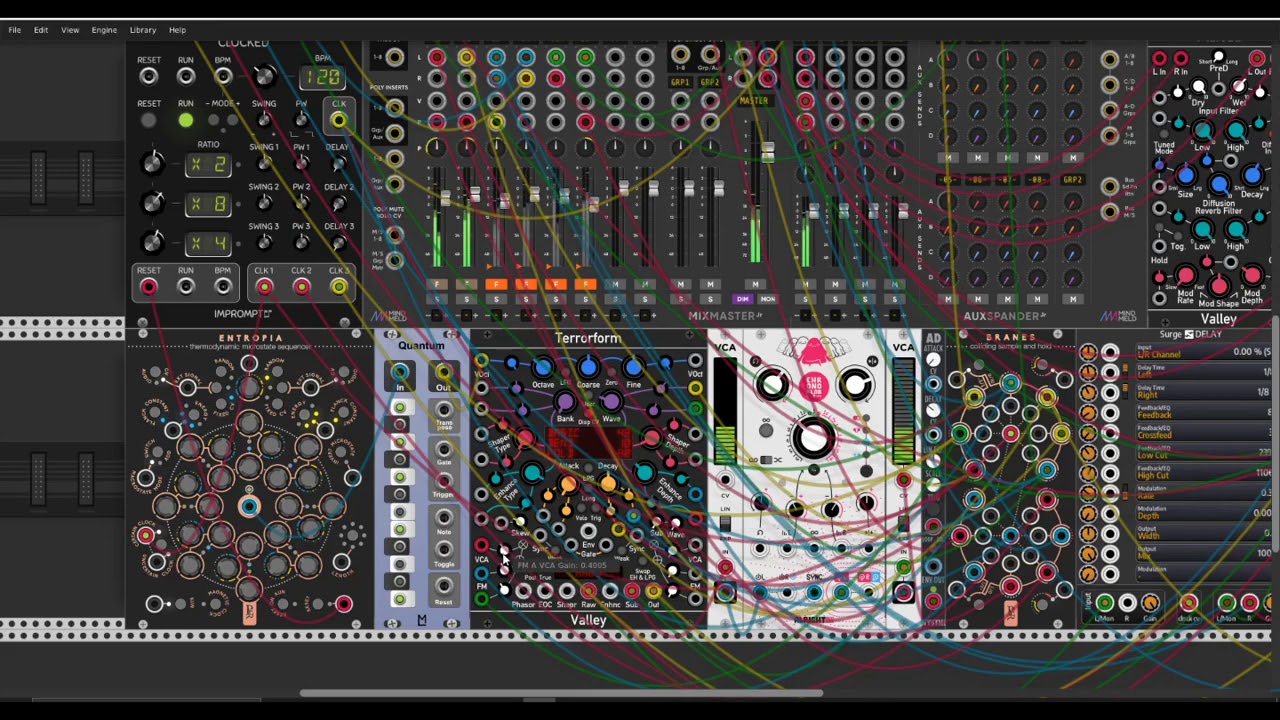Click the Quantum Toggle jack

tap(443, 550)
